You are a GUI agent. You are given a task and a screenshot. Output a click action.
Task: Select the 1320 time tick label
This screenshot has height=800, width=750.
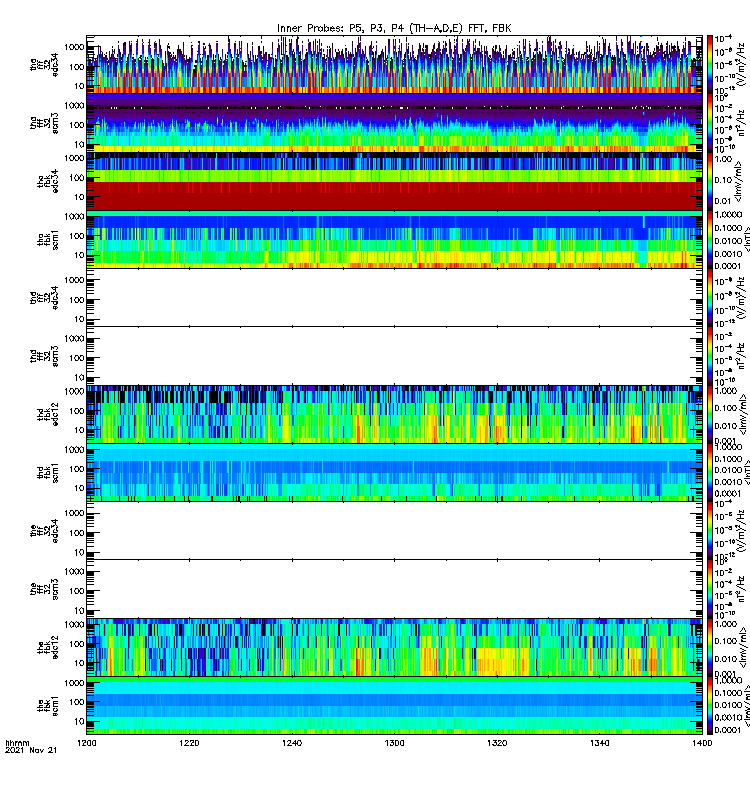(497, 743)
